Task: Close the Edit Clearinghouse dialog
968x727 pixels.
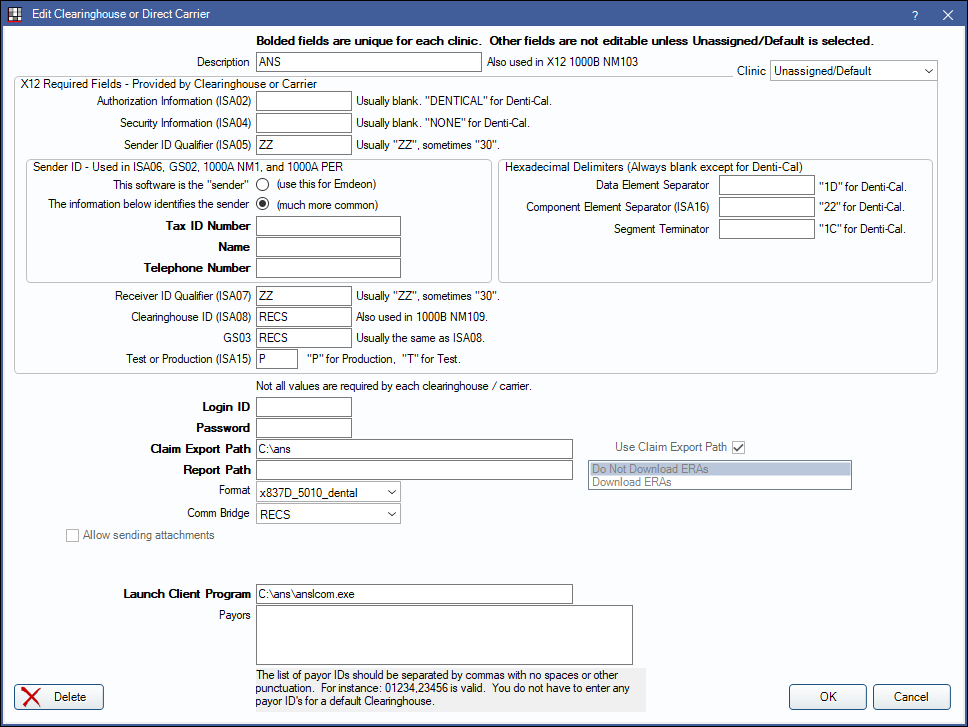Action: 948,15
